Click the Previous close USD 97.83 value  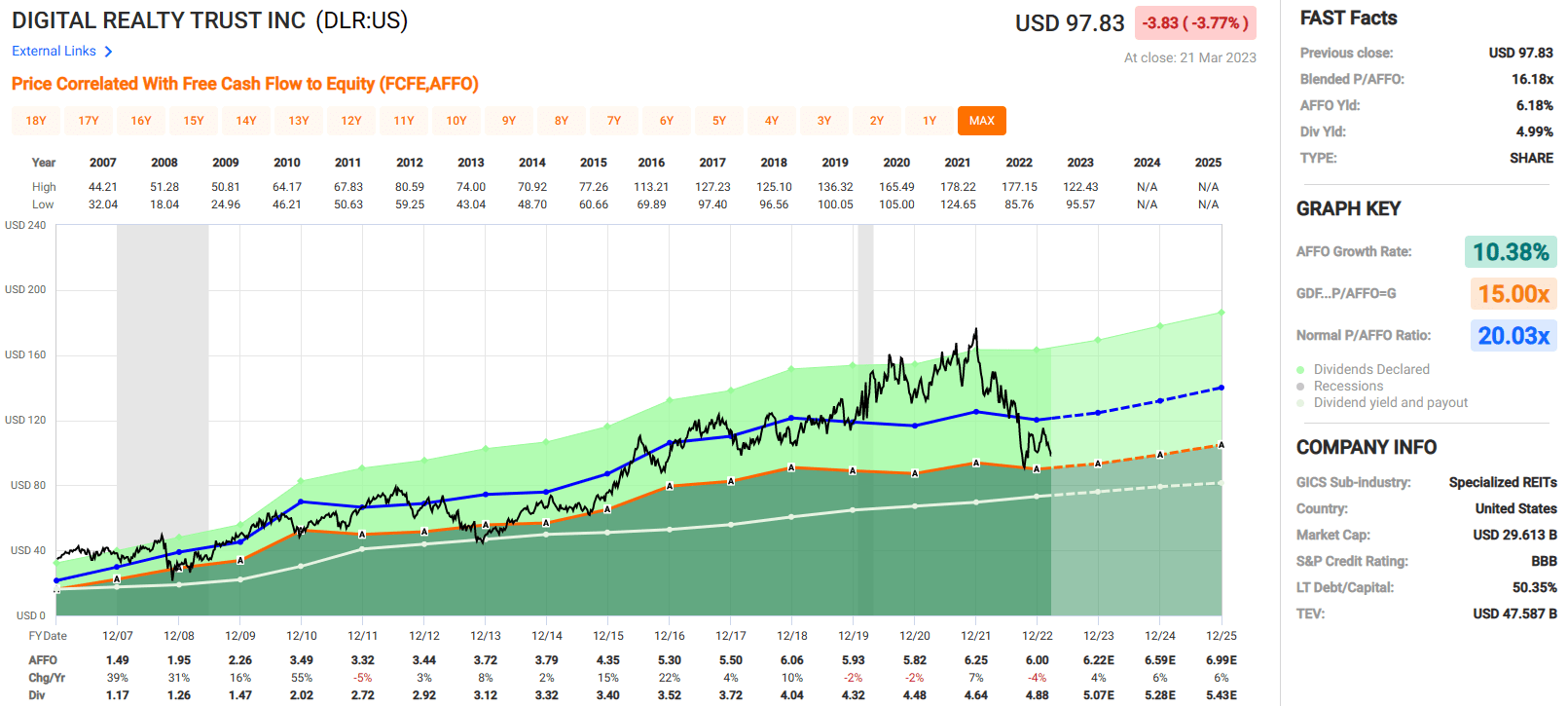pyautogui.click(x=1520, y=53)
